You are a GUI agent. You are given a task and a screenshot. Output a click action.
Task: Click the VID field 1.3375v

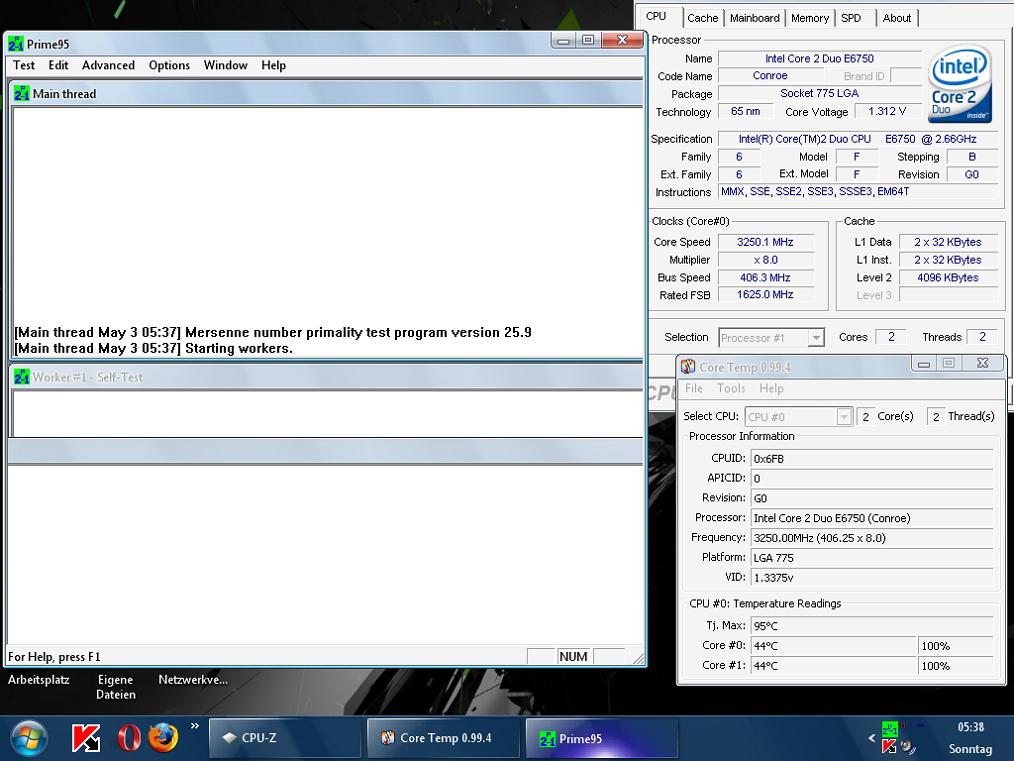(x=872, y=577)
